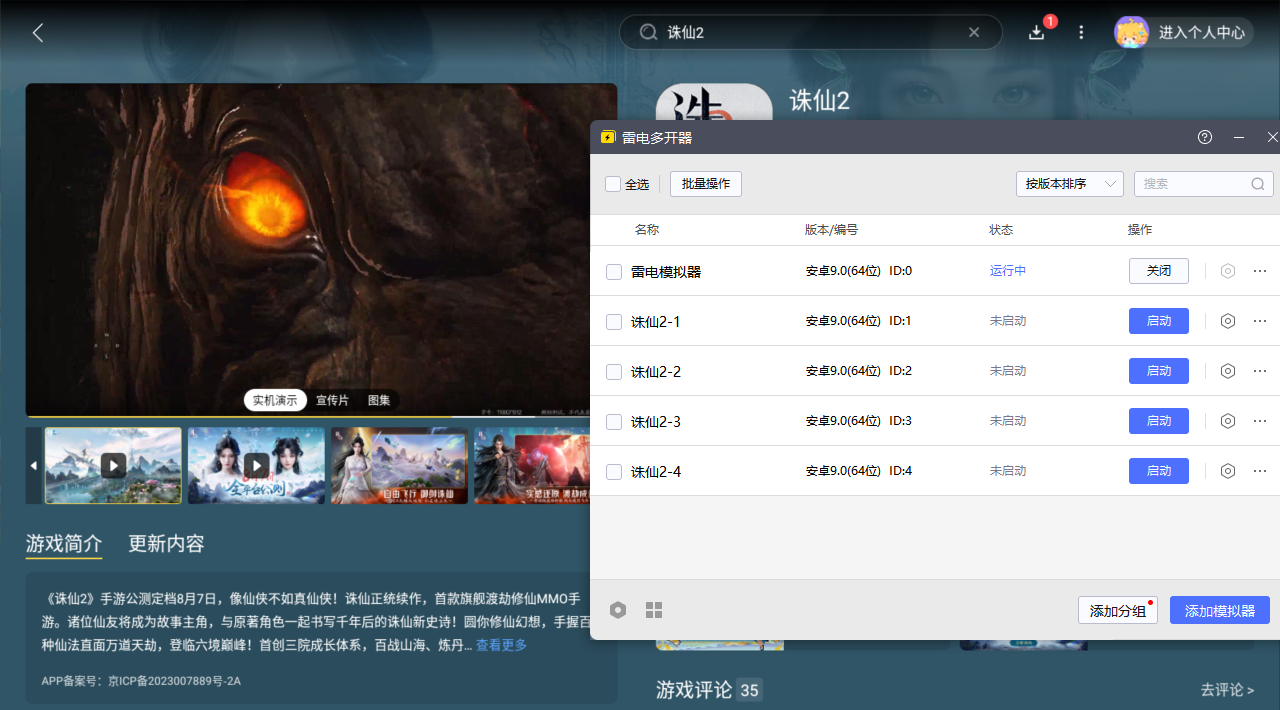1280x710 pixels.
Task: Click 启动 to launch 诛仙2-1
Action: coord(1158,320)
